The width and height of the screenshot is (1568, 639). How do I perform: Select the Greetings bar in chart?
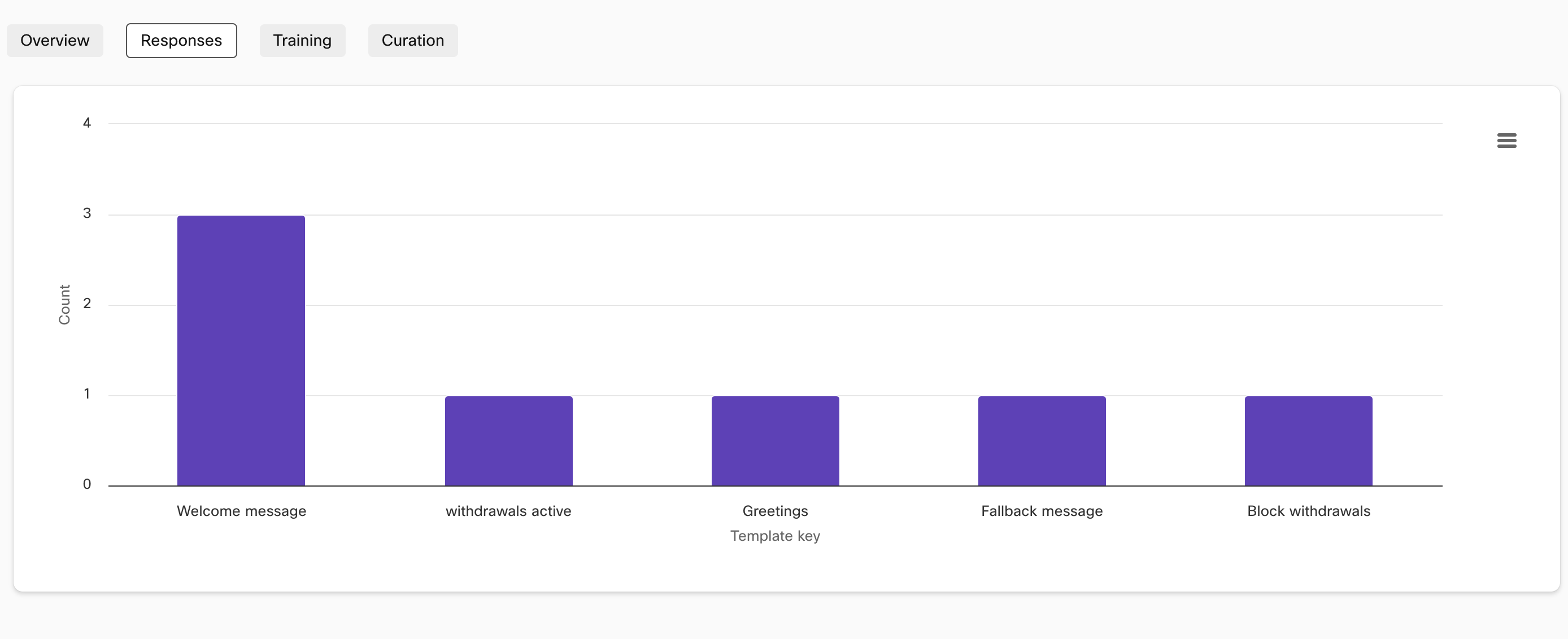point(775,441)
